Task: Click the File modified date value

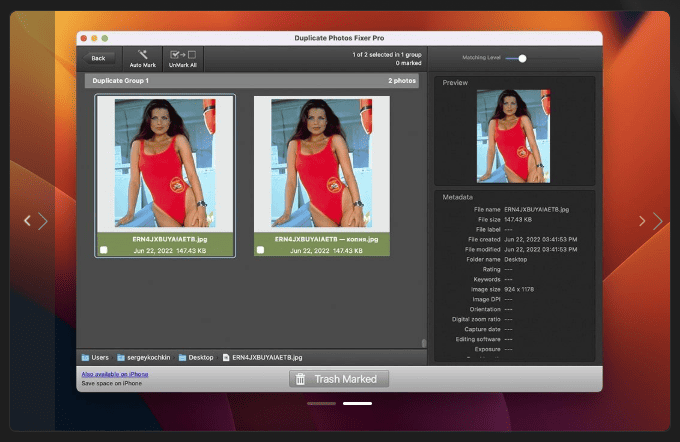Action: (x=540, y=249)
